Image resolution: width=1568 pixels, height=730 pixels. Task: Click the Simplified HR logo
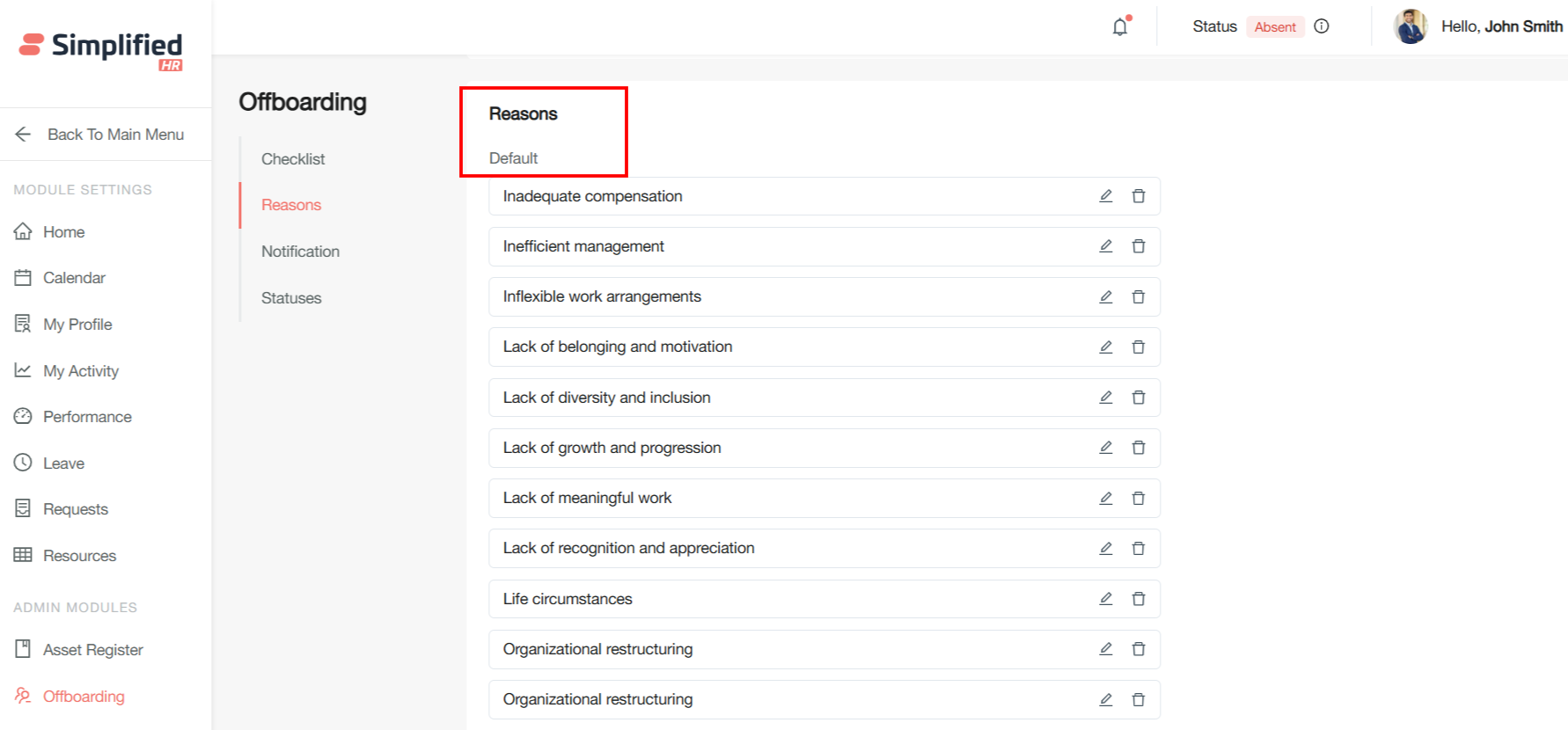[101, 50]
